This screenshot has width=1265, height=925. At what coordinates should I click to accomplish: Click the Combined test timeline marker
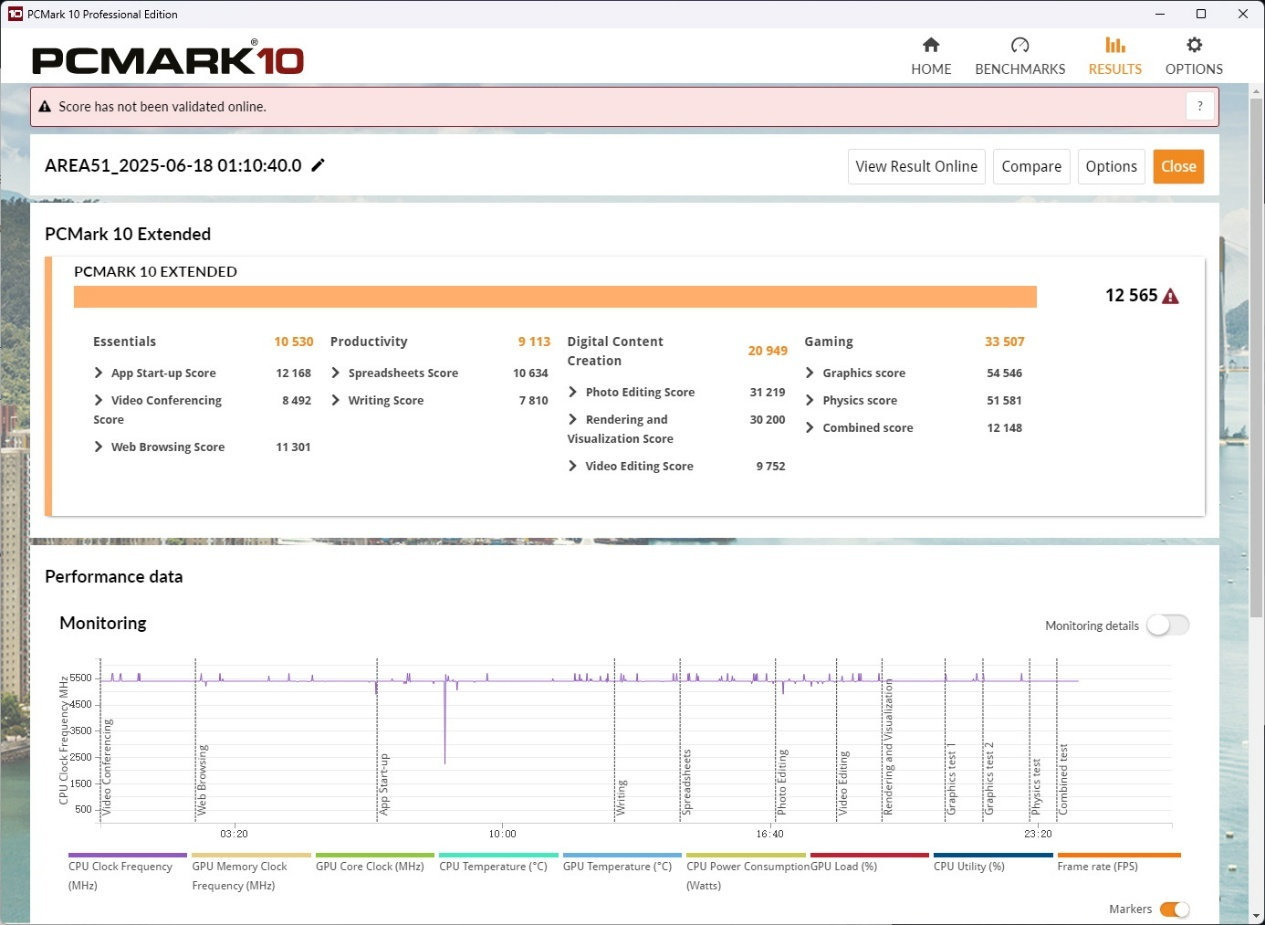point(1064,780)
